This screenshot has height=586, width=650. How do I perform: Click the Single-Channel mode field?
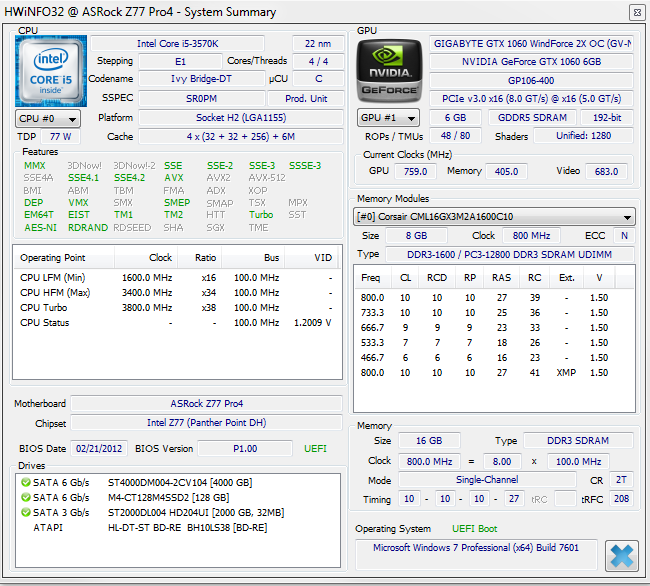point(487,480)
